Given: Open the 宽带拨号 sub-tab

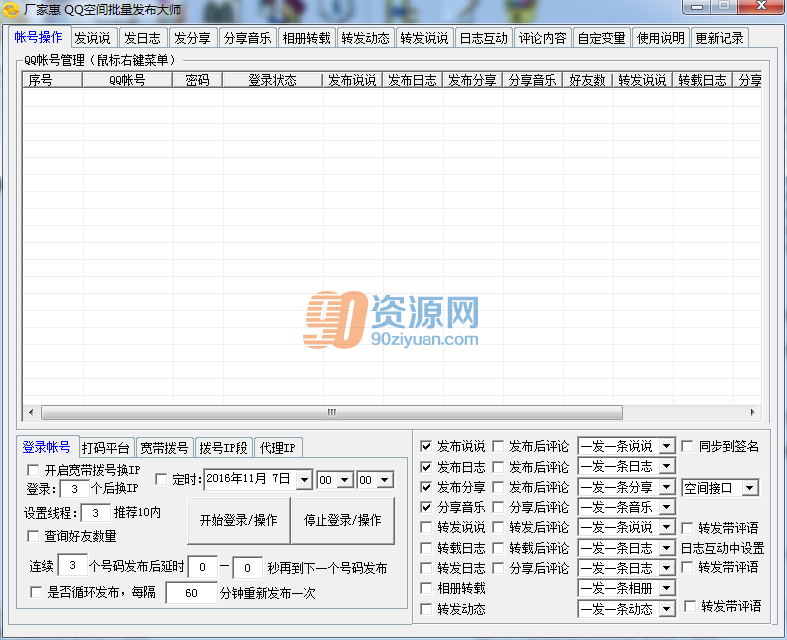Looking at the screenshot, I should pyautogui.click(x=164, y=448).
